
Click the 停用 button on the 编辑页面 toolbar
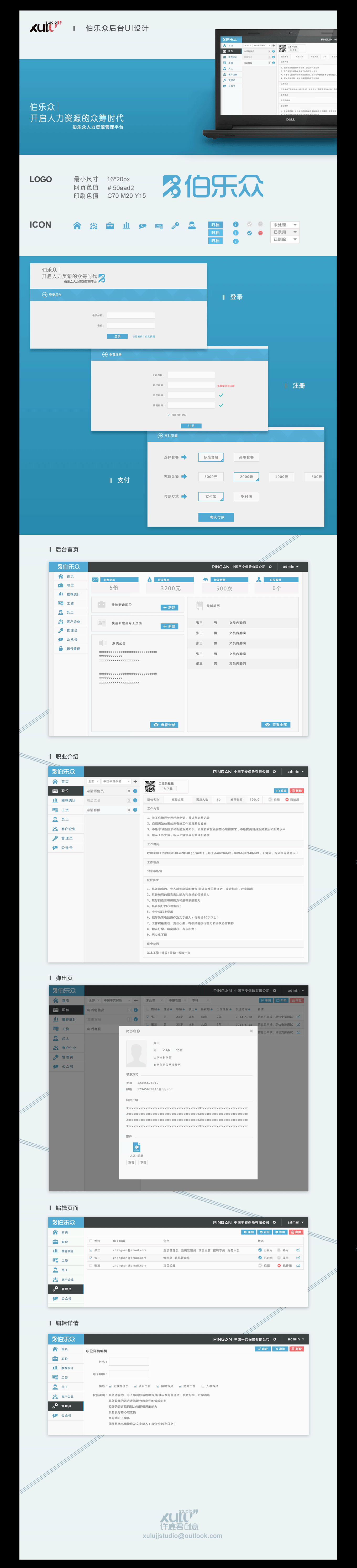[280, 1232]
